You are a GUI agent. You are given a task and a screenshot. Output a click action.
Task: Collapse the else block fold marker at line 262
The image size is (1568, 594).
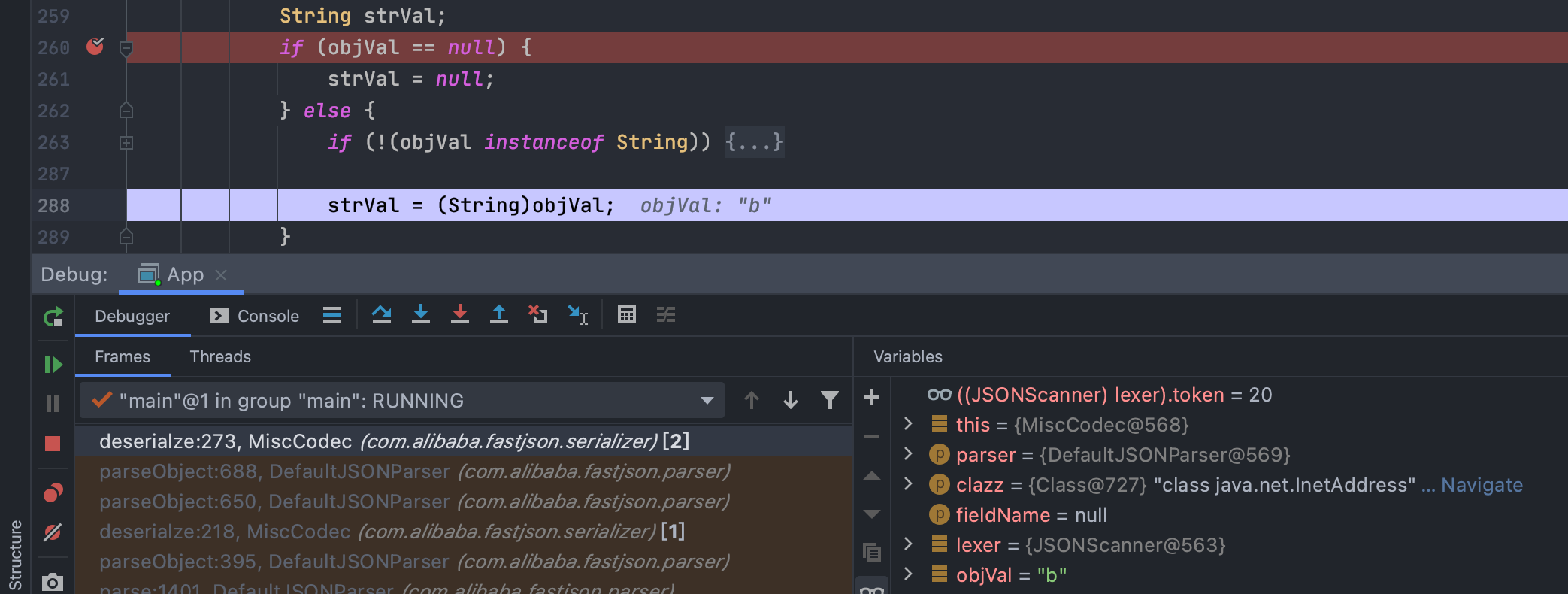[126, 111]
